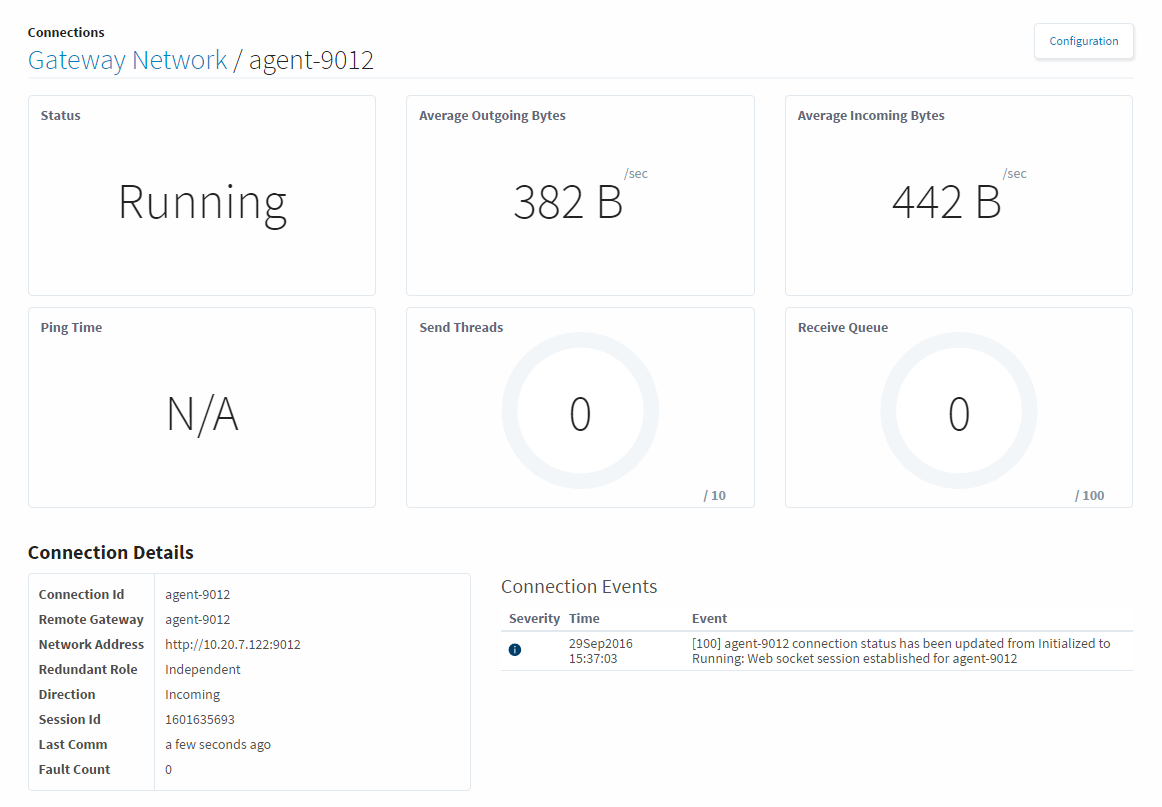The image size is (1162, 807).
Task: Click the event timestamp 29Sep2016 15:37:03
Action: 600,651
